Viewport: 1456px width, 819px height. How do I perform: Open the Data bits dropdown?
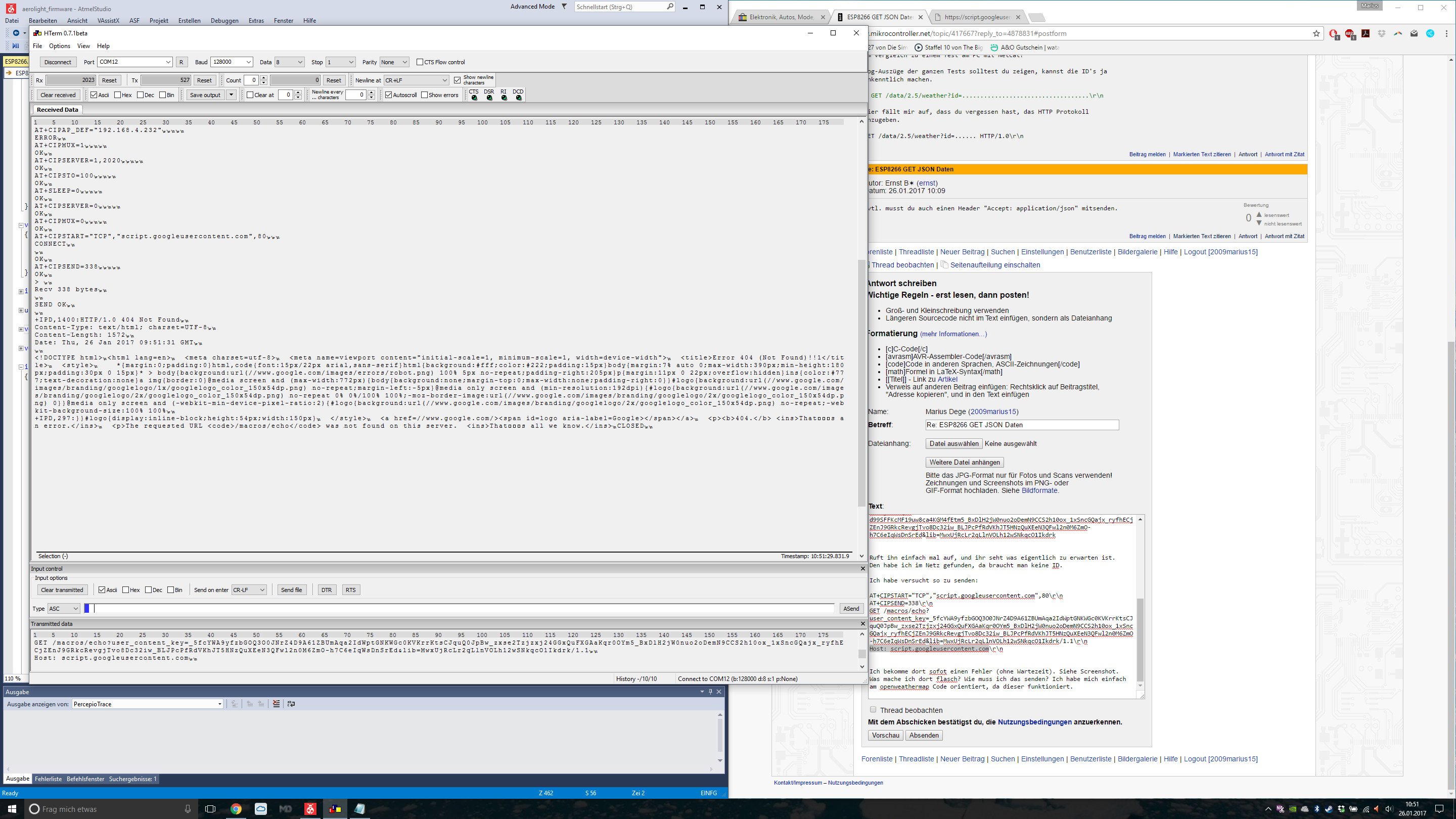click(289, 62)
